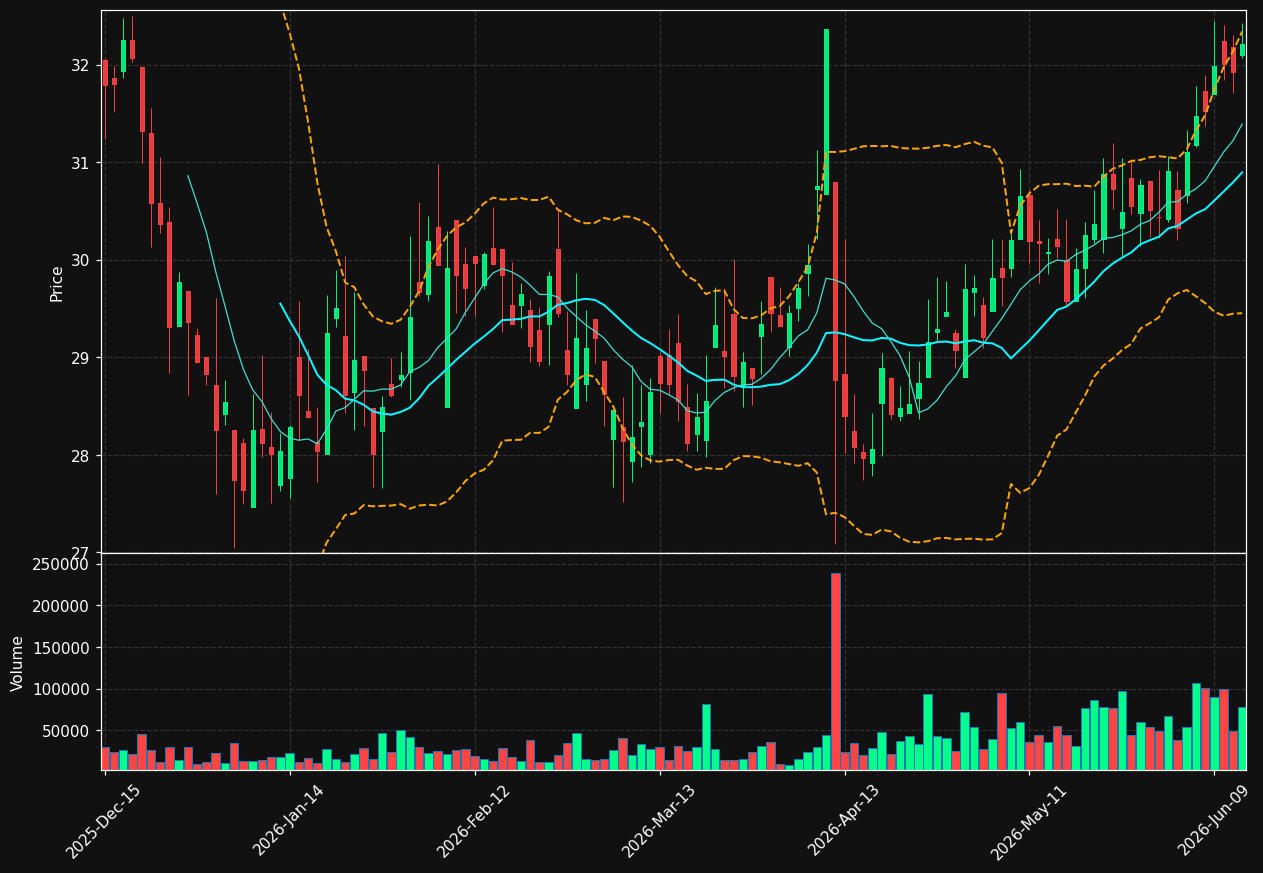Screen dimensions: 1263x873
Task: Click the 2026-May-11 date label
Action: (1029, 822)
